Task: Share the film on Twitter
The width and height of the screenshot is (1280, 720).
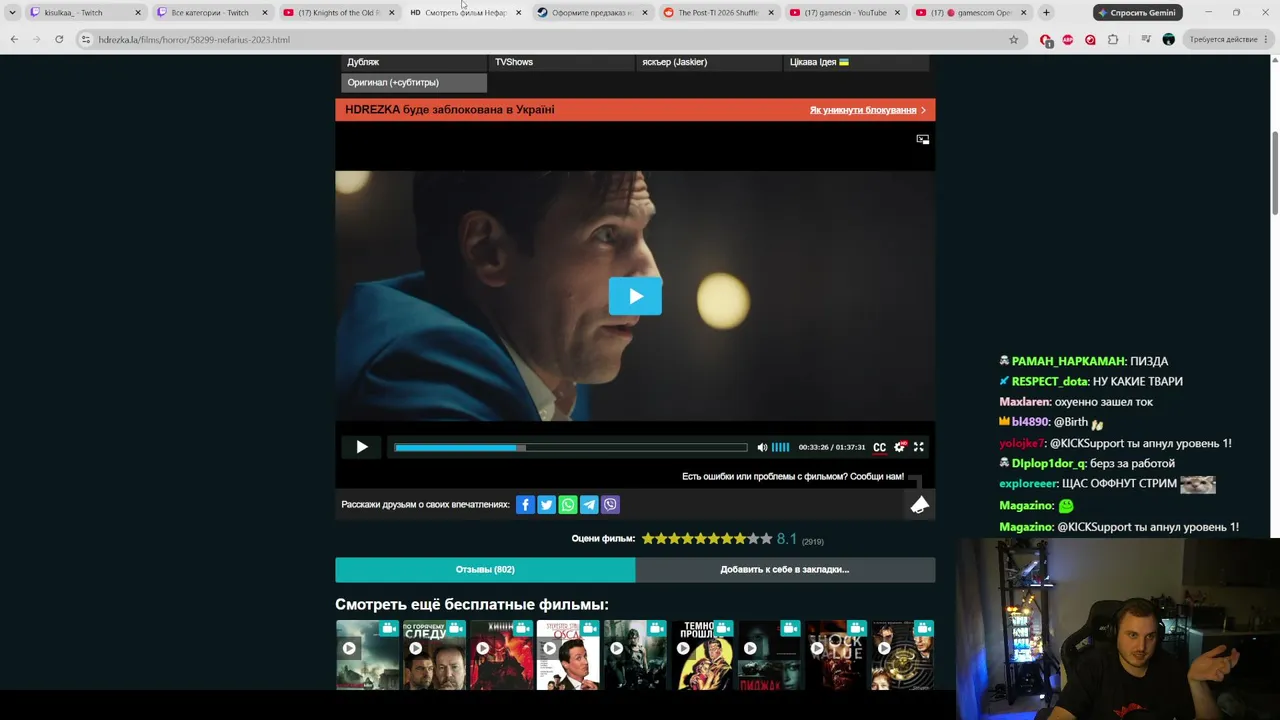Action: pos(546,505)
